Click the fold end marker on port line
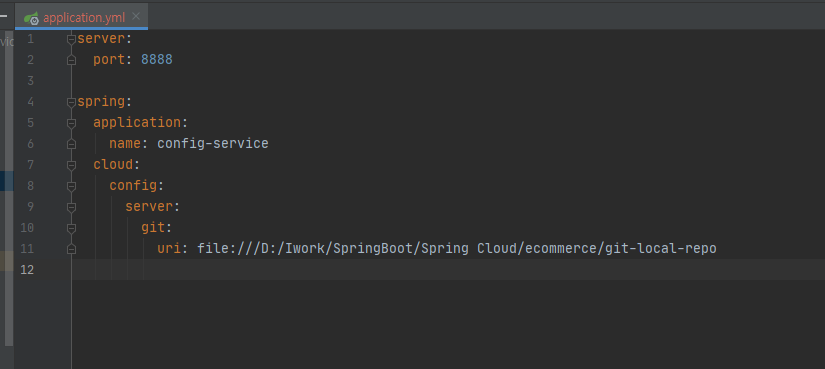This screenshot has width=825, height=369. point(72,60)
